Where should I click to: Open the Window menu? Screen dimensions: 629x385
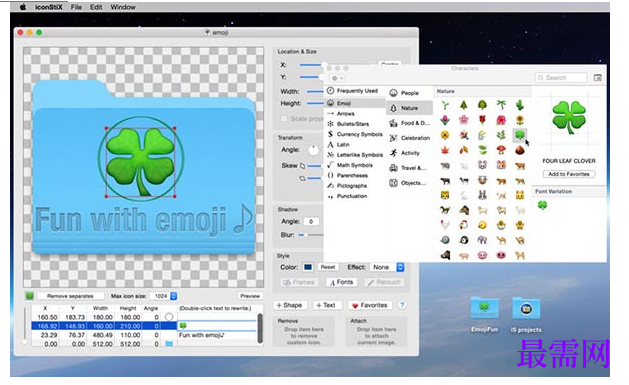click(123, 7)
